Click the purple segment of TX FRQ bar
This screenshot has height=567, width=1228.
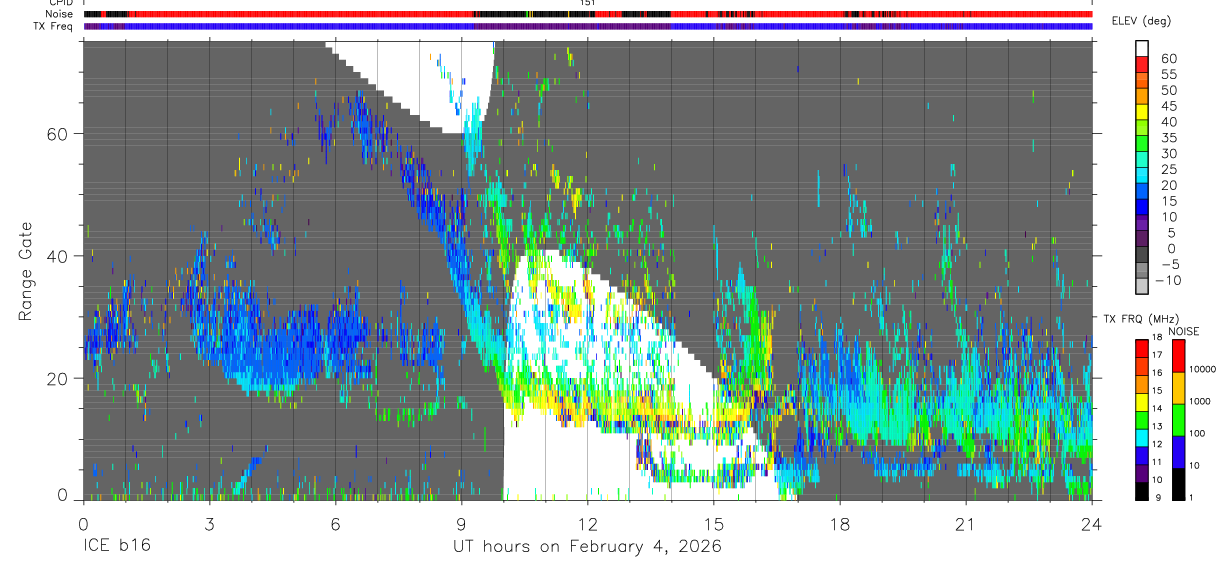(1143, 475)
